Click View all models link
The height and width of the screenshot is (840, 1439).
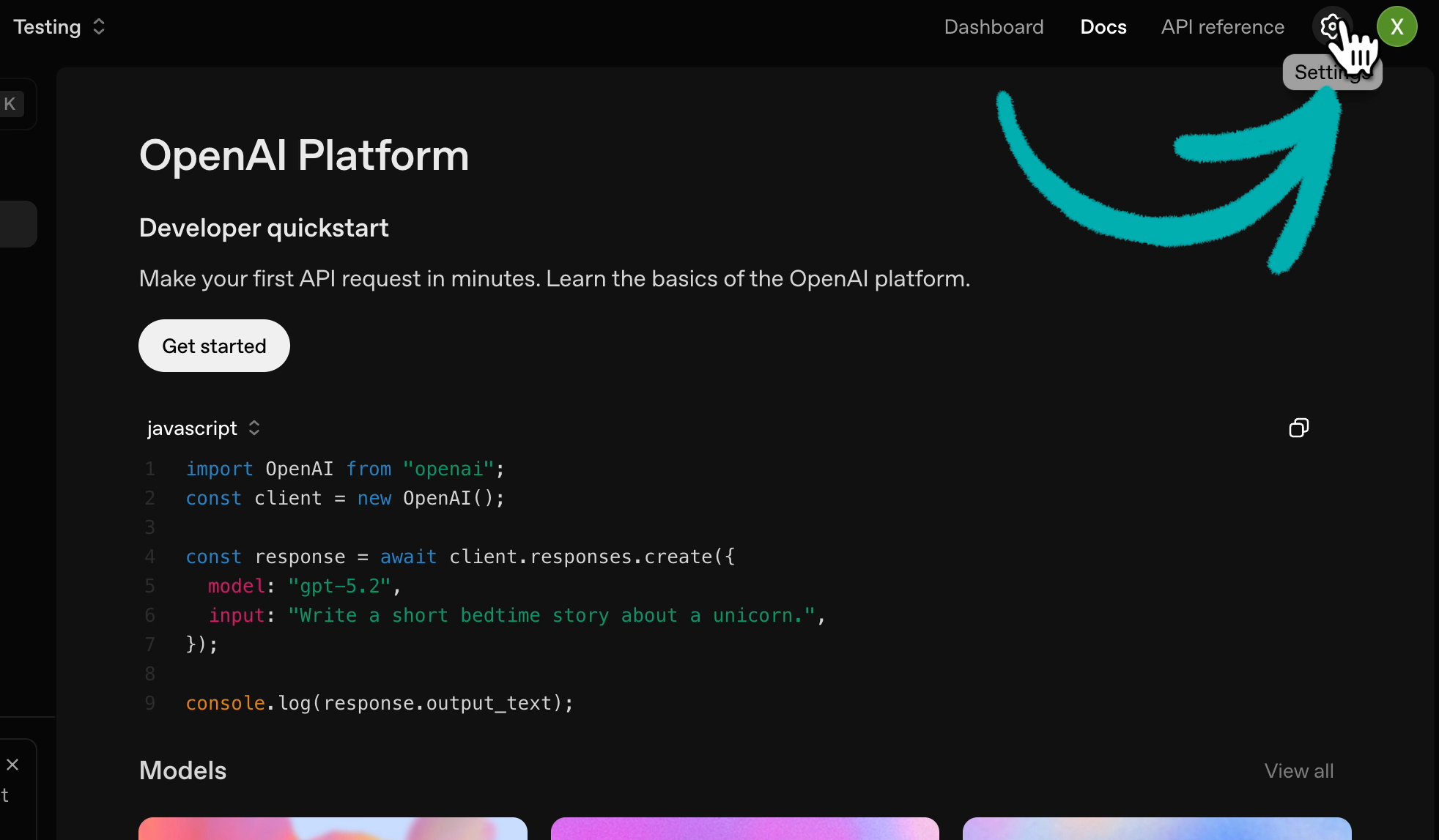click(1298, 770)
